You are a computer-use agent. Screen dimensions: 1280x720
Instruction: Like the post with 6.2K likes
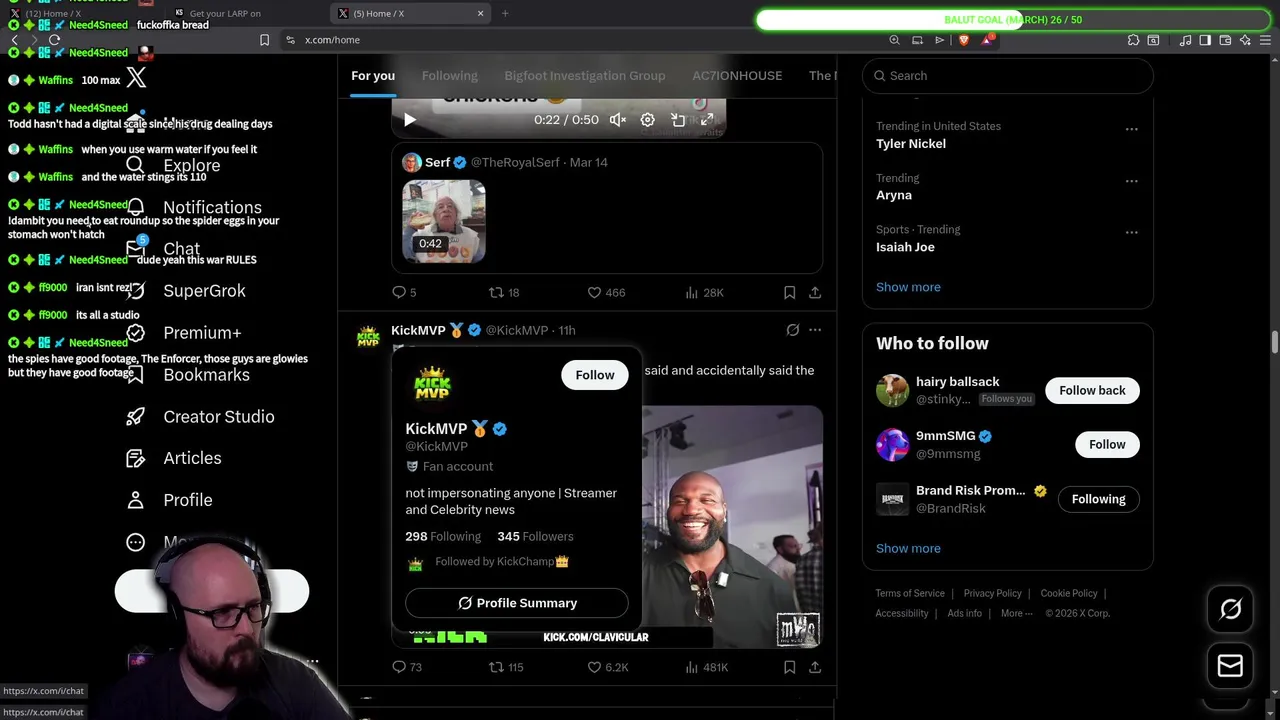click(x=608, y=667)
